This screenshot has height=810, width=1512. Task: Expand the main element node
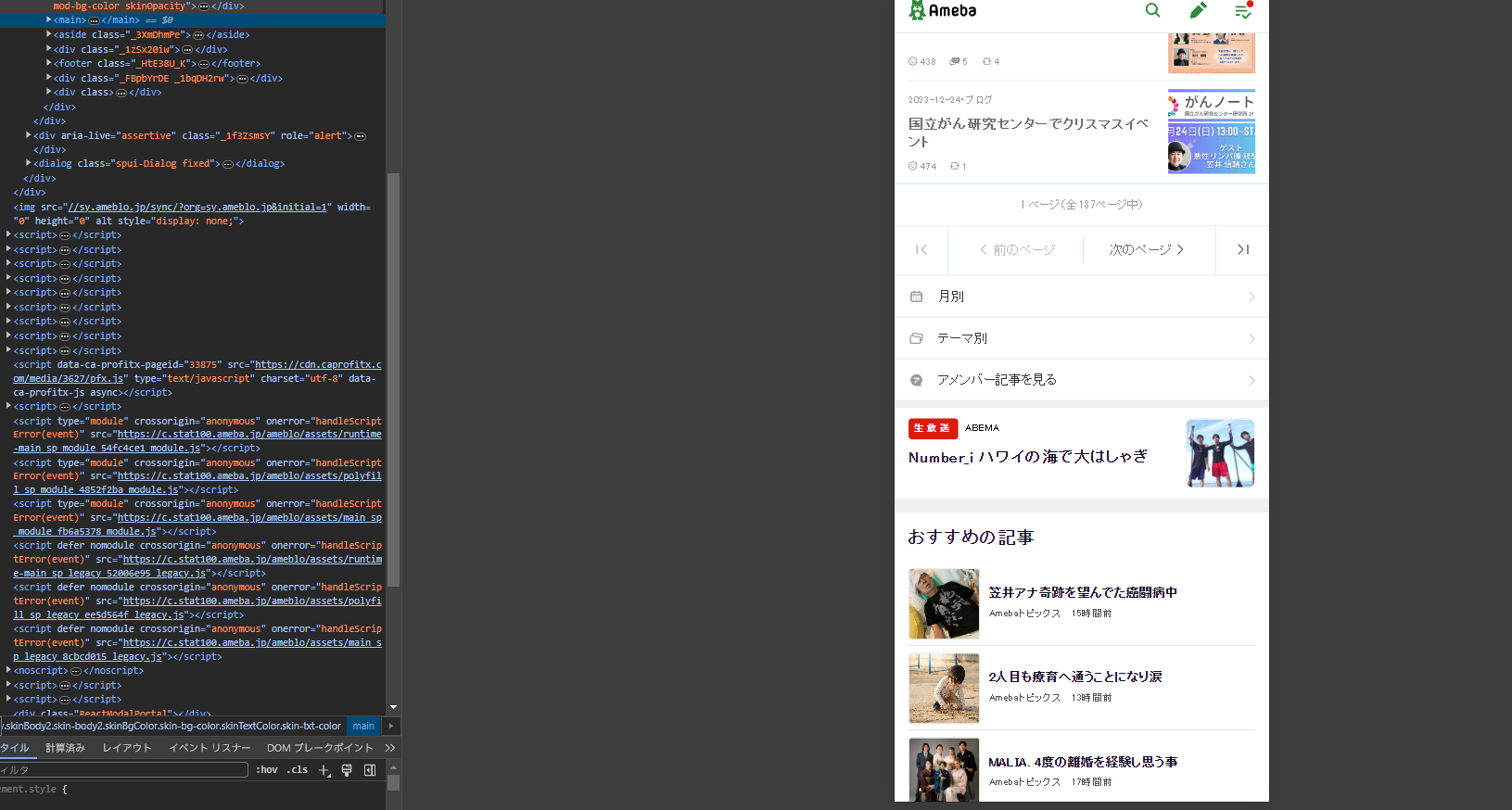click(49, 19)
